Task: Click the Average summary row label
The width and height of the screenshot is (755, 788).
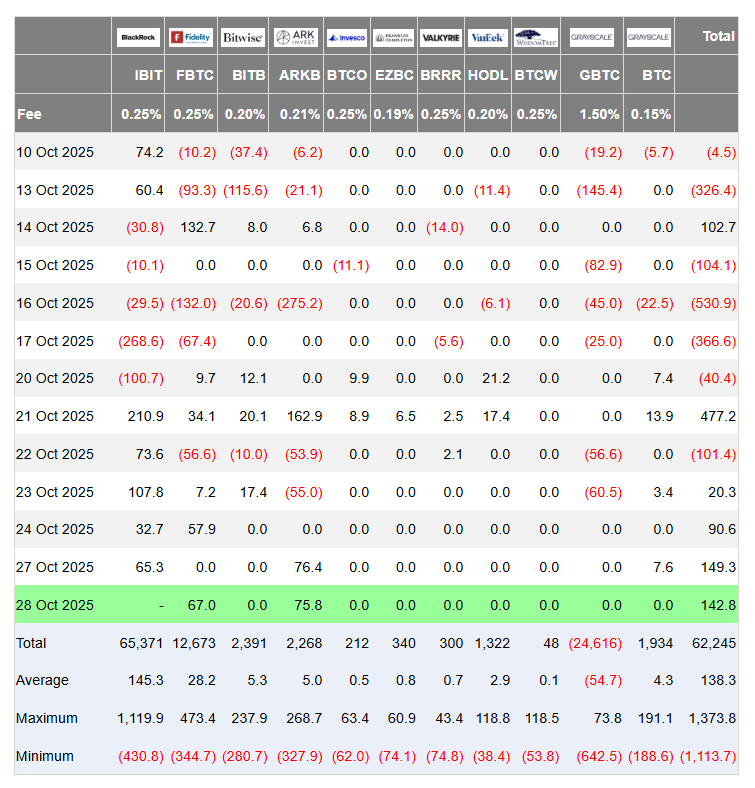Action: tap(42, 680)
